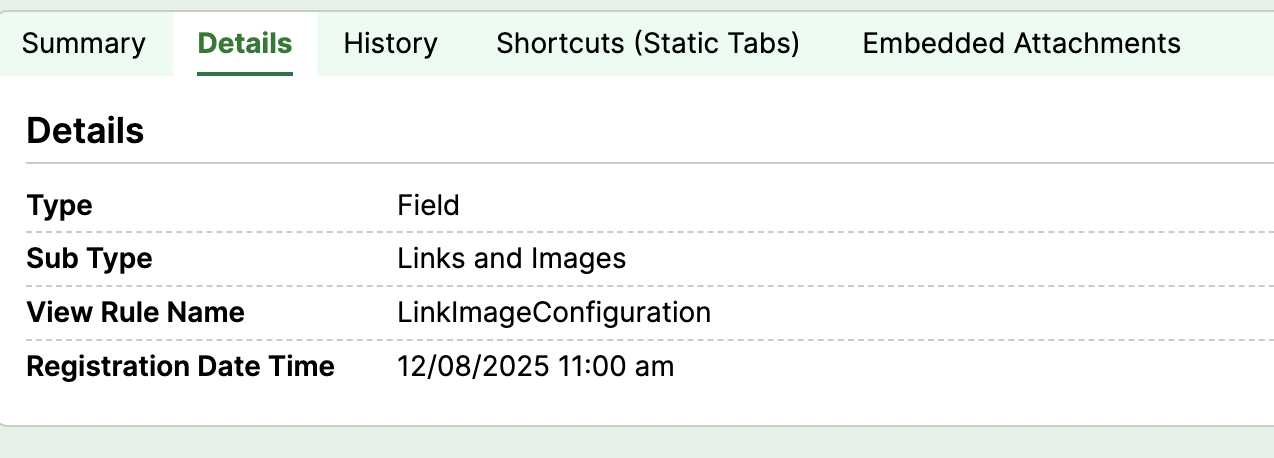Switch to the Summary tab
This screenshot has height=458, width=1274.
pyautogui.click(x=84, y=44)
